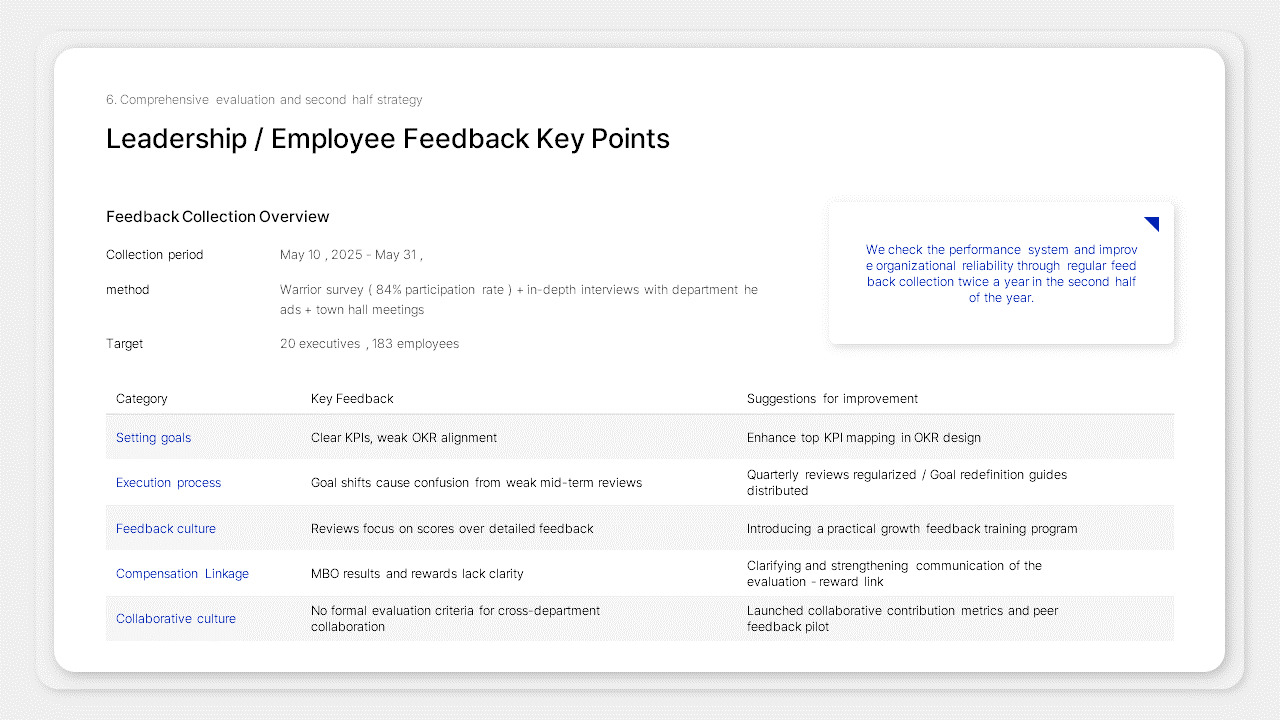The width and height of the screenshot is (1280, 720).
Task: Click the slide title Leadership / Employee Feedback Key Points
Action: [388, 139]
